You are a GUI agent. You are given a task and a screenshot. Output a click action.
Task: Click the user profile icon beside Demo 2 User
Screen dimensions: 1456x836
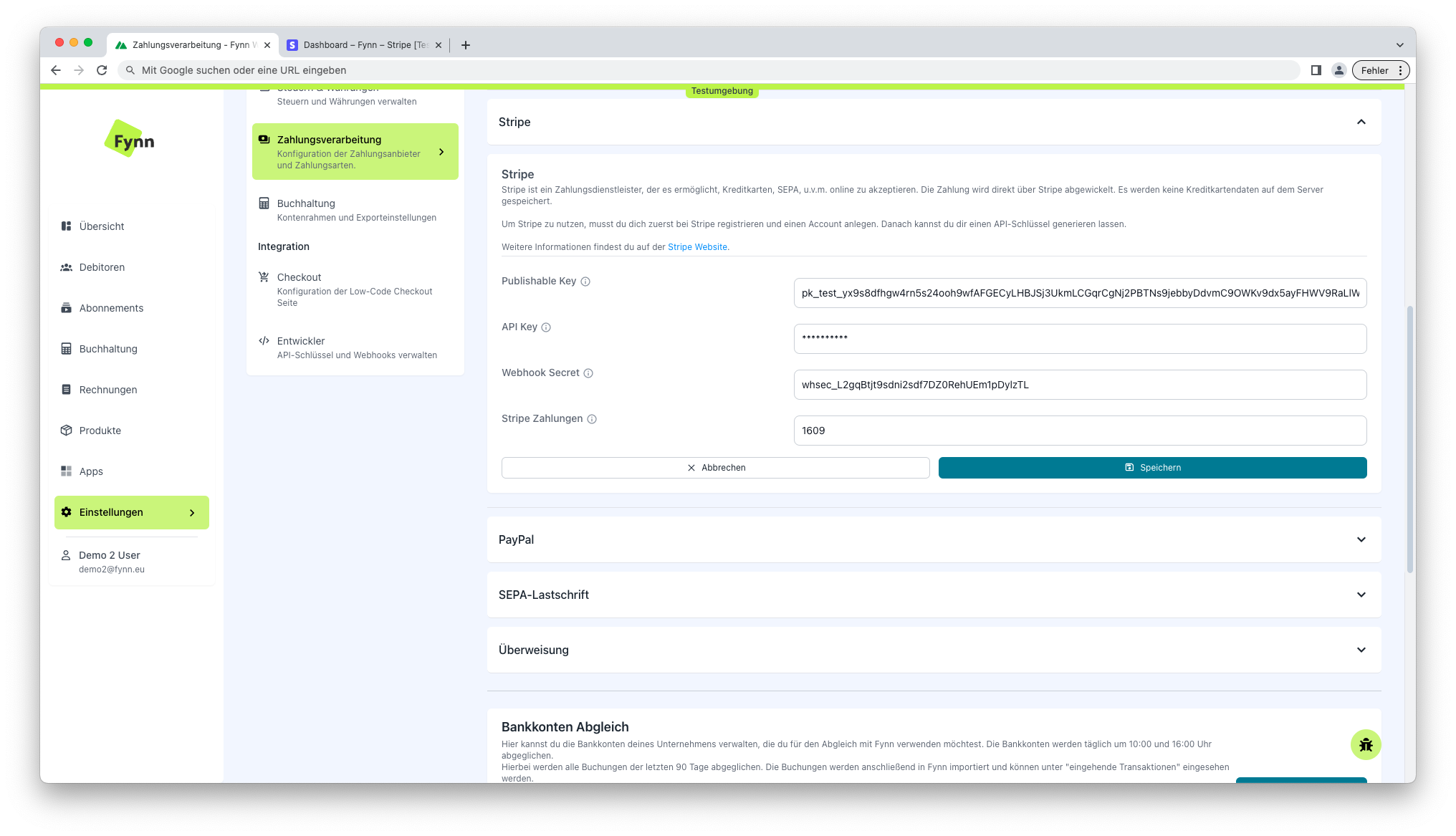[x=66, y=555]
